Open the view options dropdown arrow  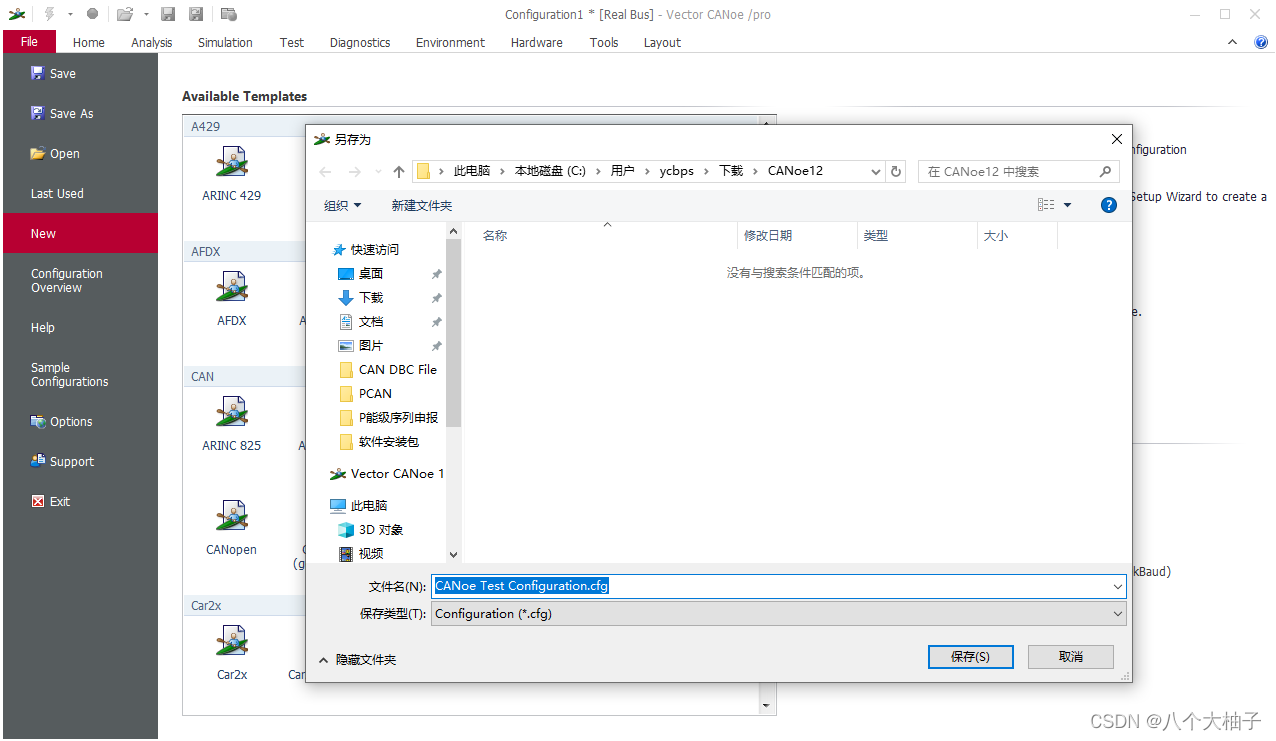pyautogui.click(x=1067, y=205)
